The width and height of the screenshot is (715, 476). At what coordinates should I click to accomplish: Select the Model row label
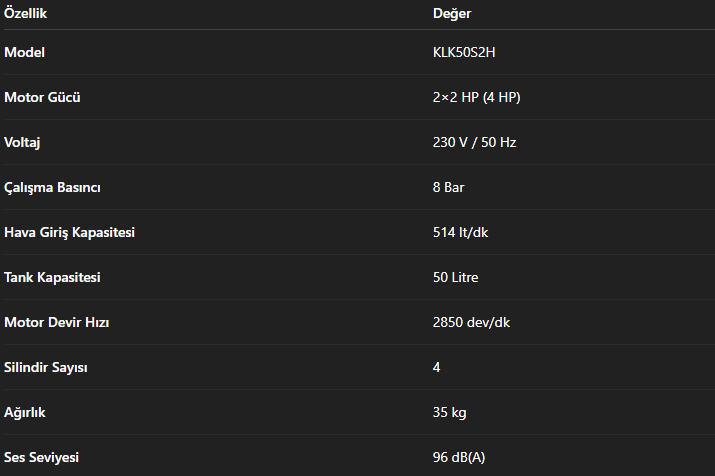tap(25, 52)
